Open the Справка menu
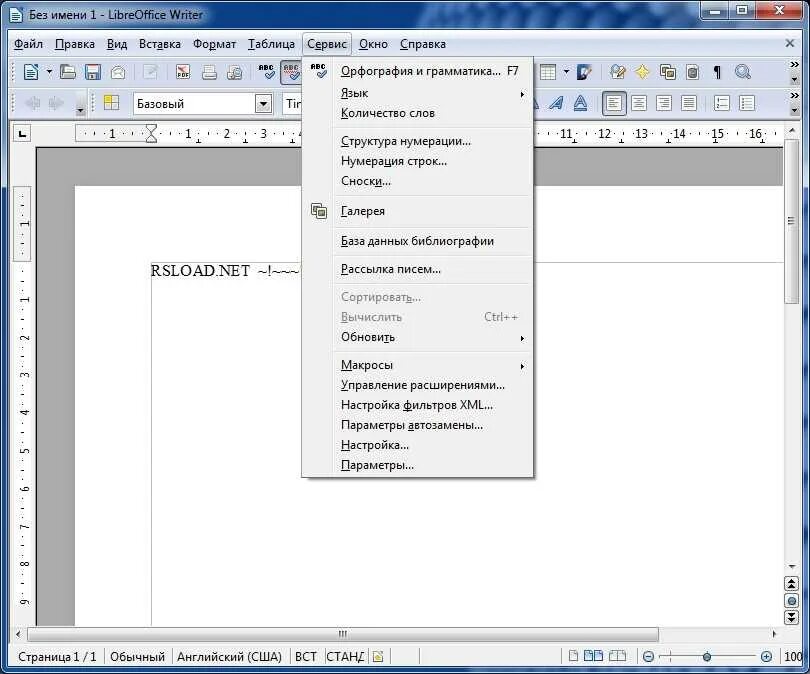 (423, 44)
